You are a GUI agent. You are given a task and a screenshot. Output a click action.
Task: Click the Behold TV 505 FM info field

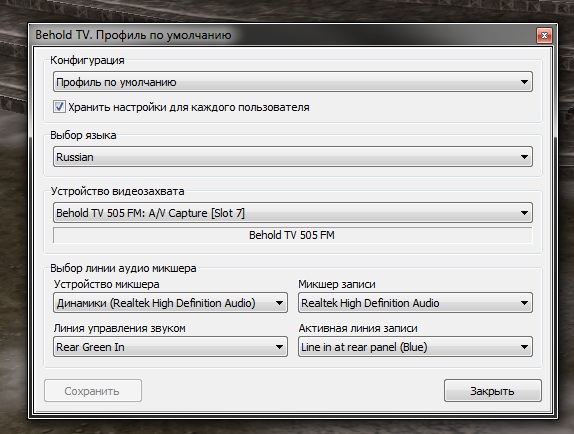292,235
